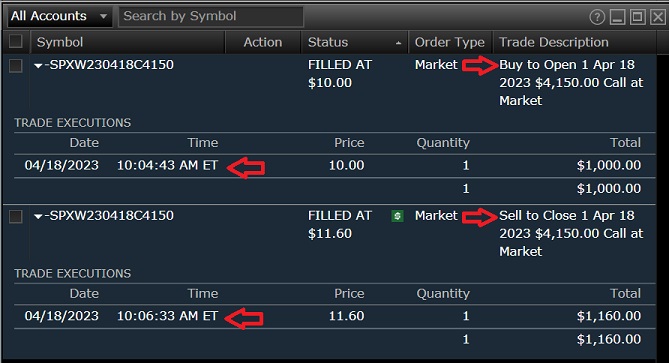Select the 10:04:43 AM execution row

click(x=334, y=166)
